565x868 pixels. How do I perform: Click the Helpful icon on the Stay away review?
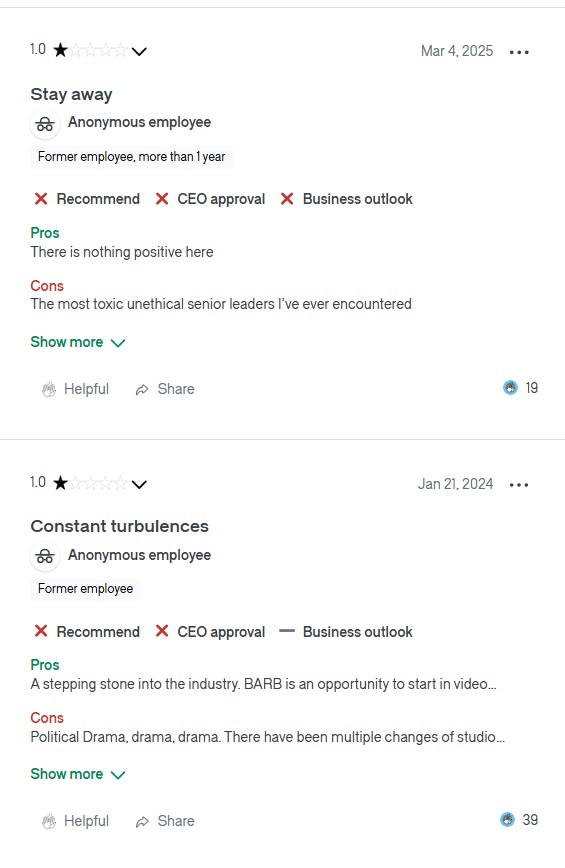point(49,390)
